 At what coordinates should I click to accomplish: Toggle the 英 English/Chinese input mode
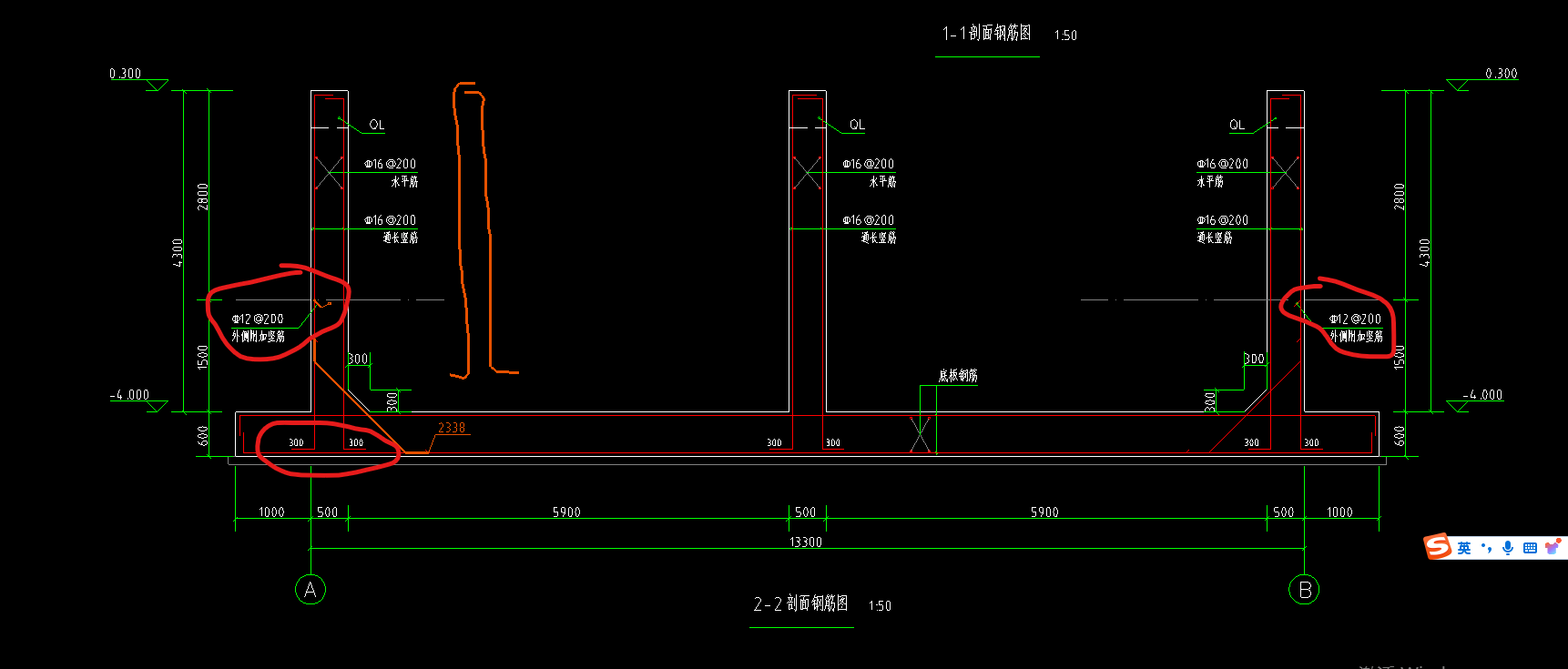click(x=1463, y=548)
